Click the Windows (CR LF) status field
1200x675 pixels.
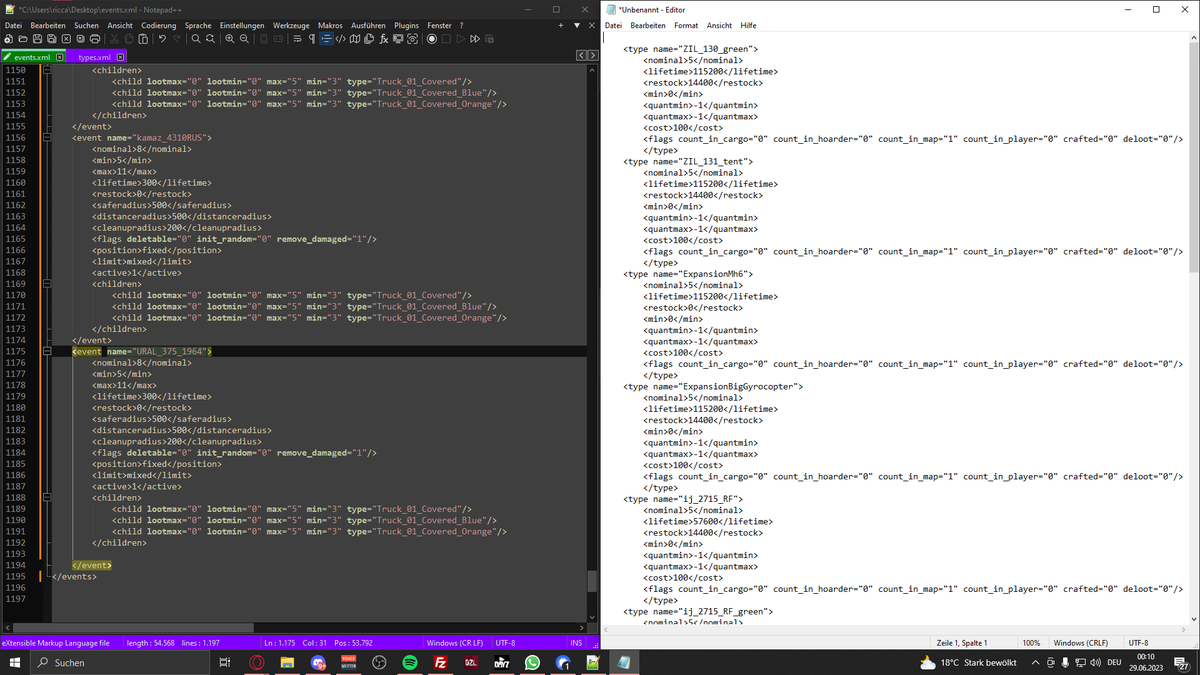pos(455,643)
